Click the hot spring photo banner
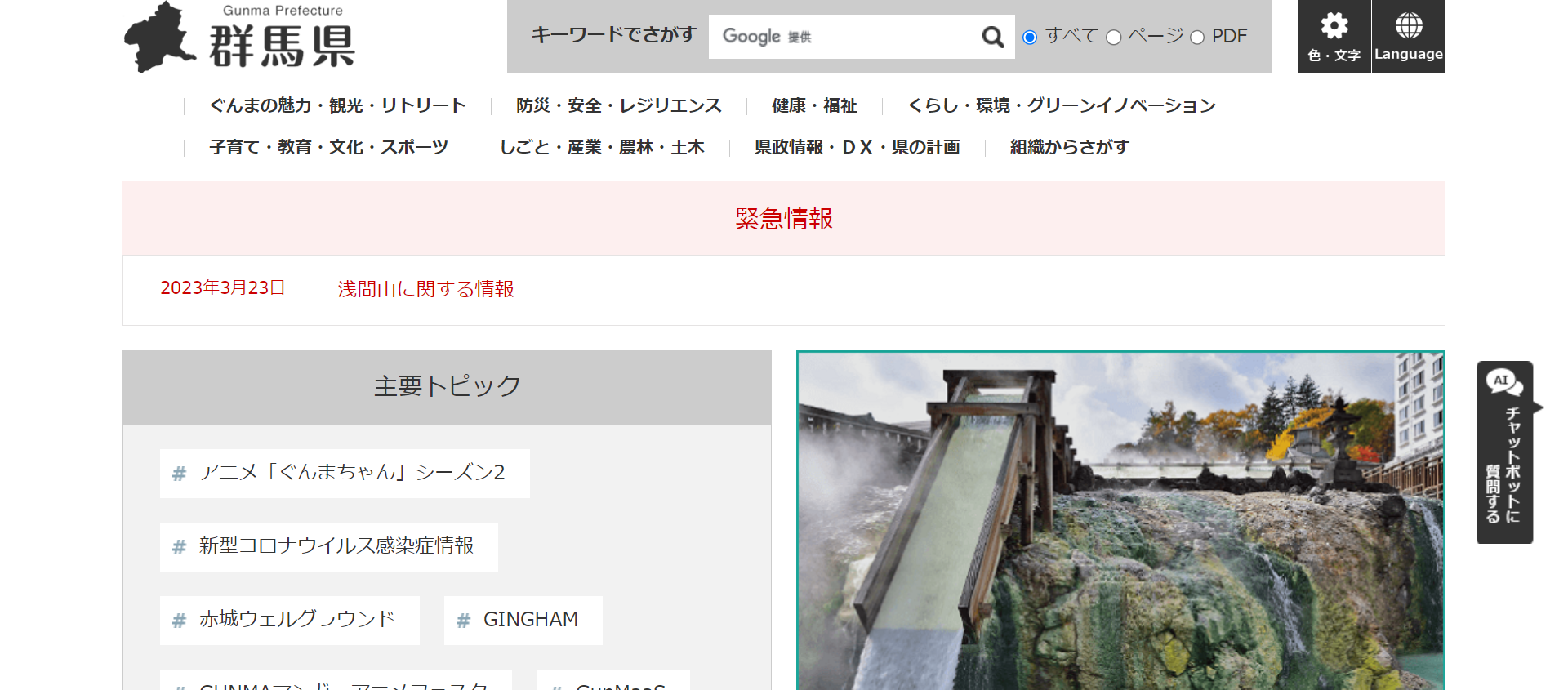1568x690 pixels. coord(1120,520)
